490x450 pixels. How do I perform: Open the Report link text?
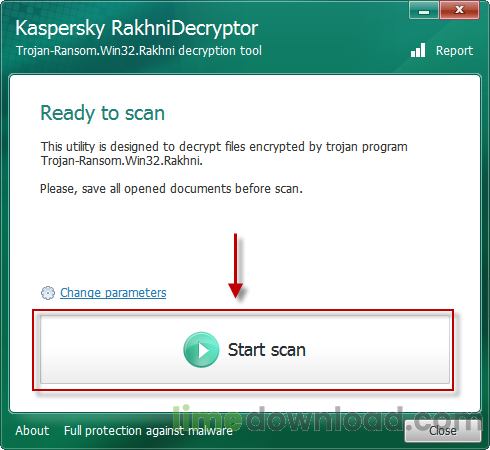[x=454, y=51]
